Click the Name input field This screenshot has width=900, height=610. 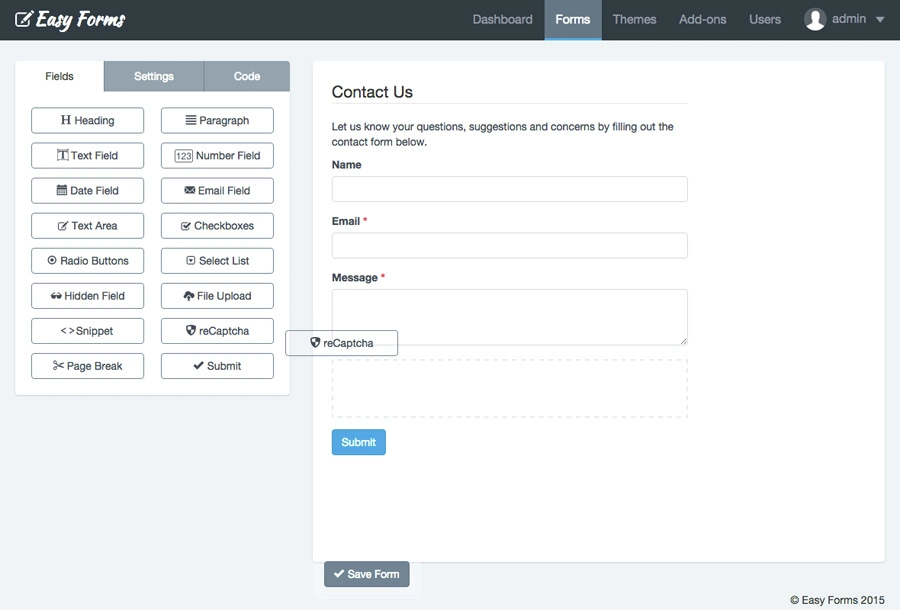(510, 189)
